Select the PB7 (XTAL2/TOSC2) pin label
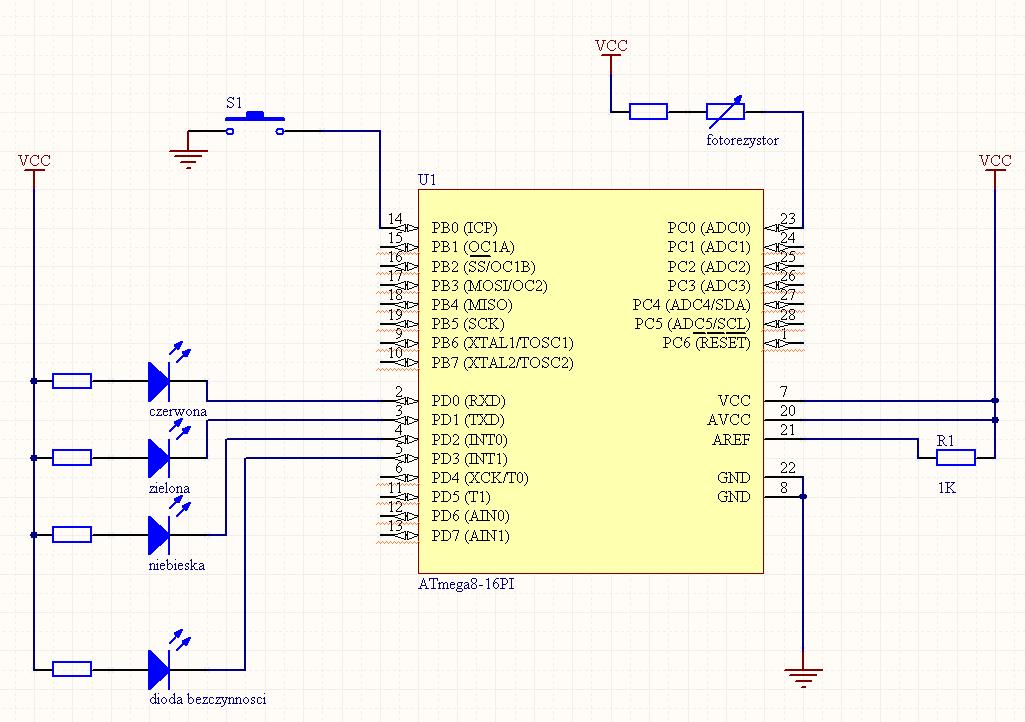This screenshot has width=1025, height=722. click(x=502, y=362)
